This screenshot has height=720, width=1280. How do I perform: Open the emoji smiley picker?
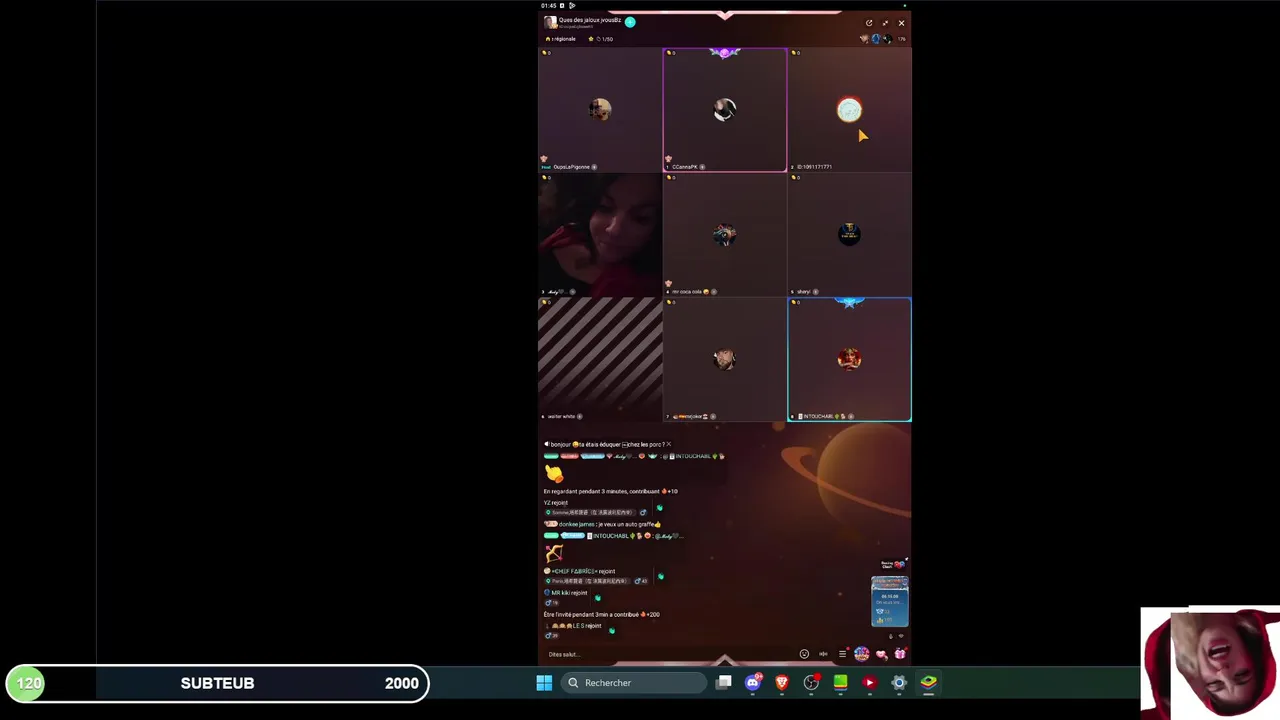[804, 654]
